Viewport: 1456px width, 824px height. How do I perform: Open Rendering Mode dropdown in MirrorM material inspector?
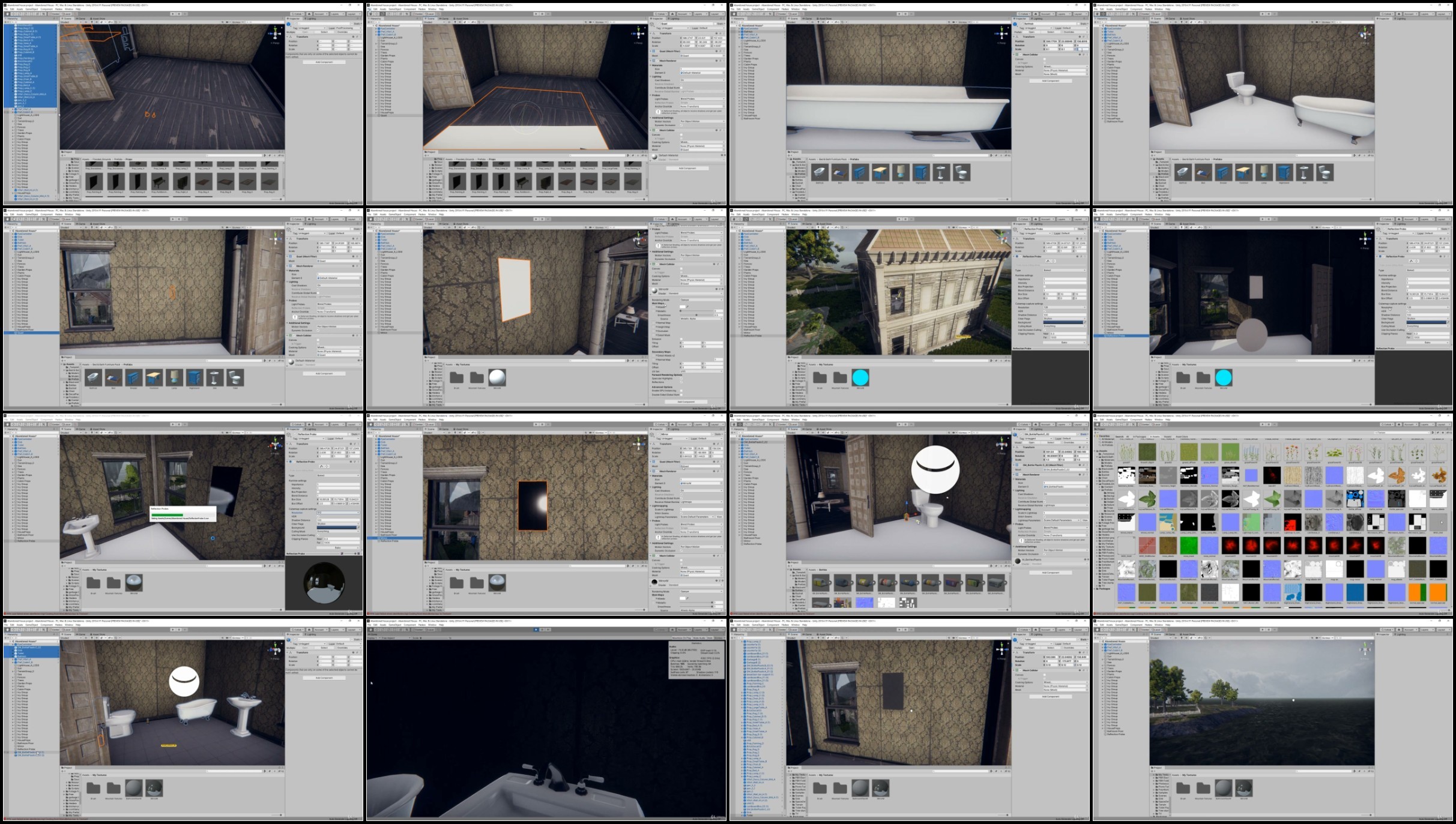(x=701, y=299)
